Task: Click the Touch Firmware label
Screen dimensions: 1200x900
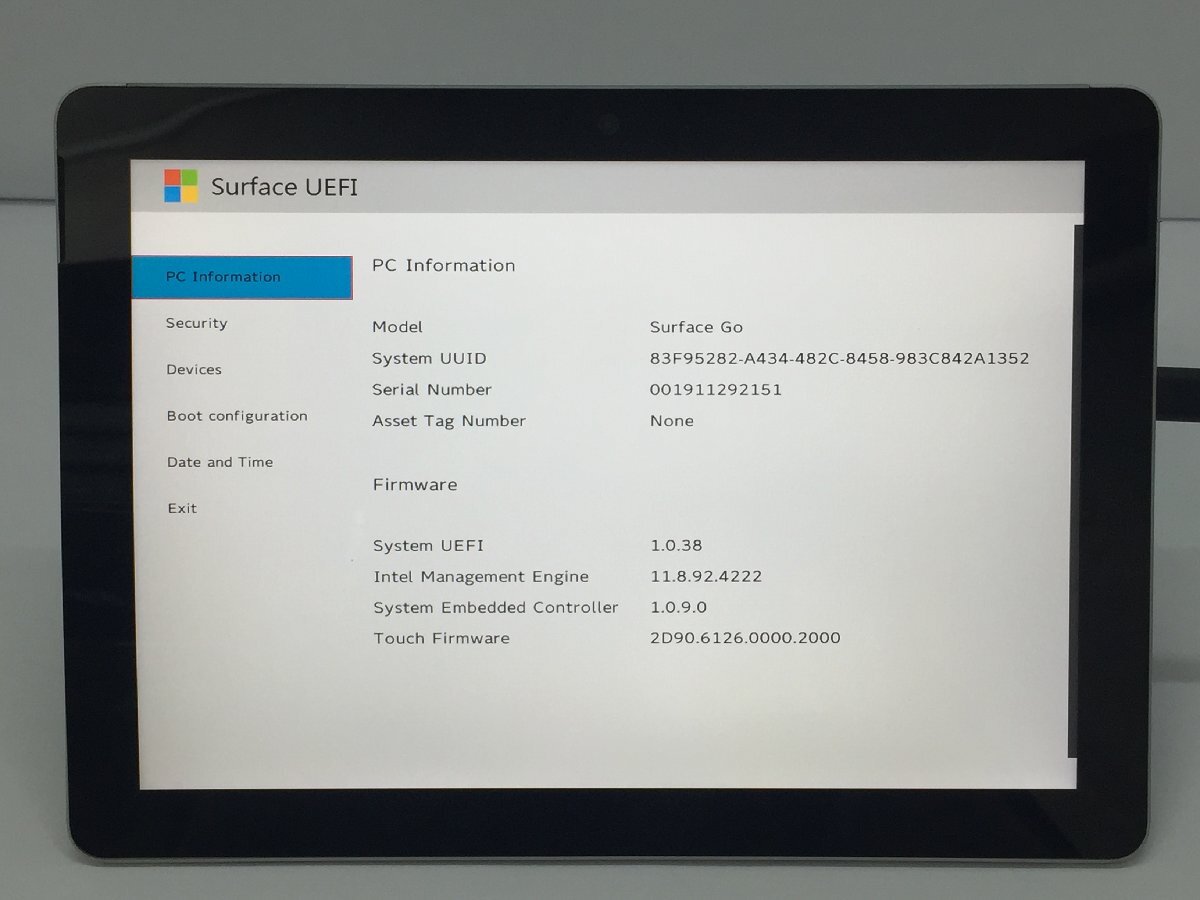Action: point(441,638)
